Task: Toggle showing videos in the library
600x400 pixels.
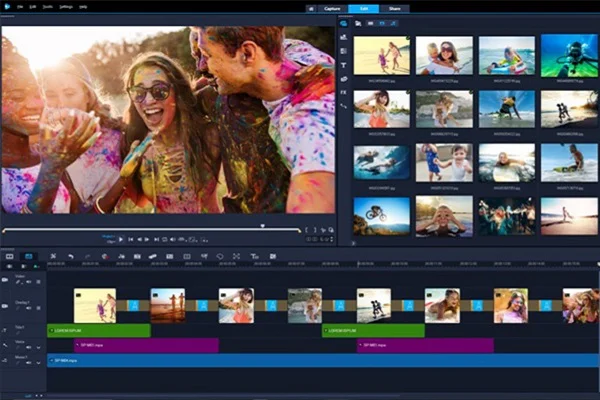Action: click(x=370, y=23)
